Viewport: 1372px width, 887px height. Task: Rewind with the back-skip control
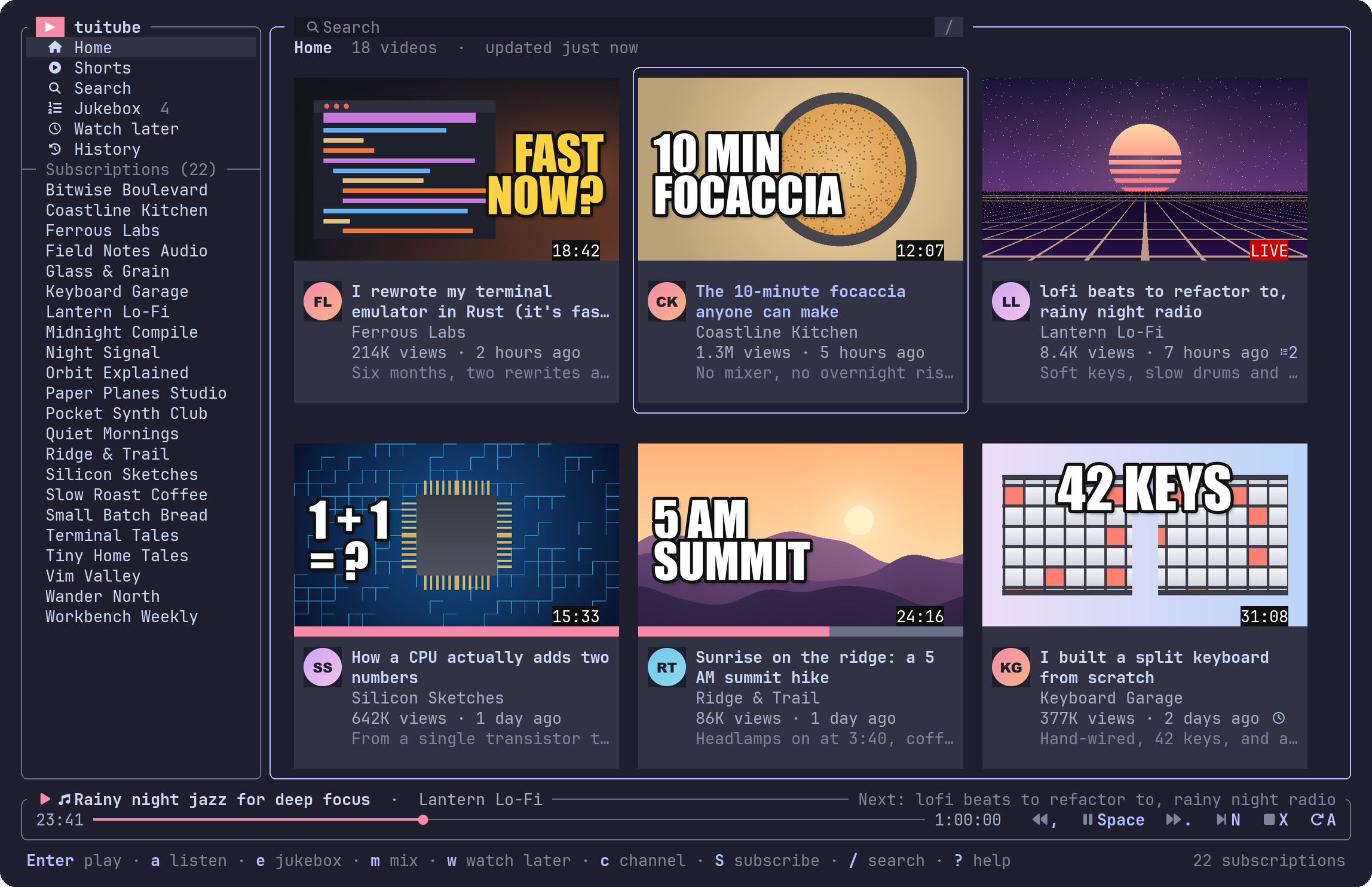click(x=1045, y=819)
